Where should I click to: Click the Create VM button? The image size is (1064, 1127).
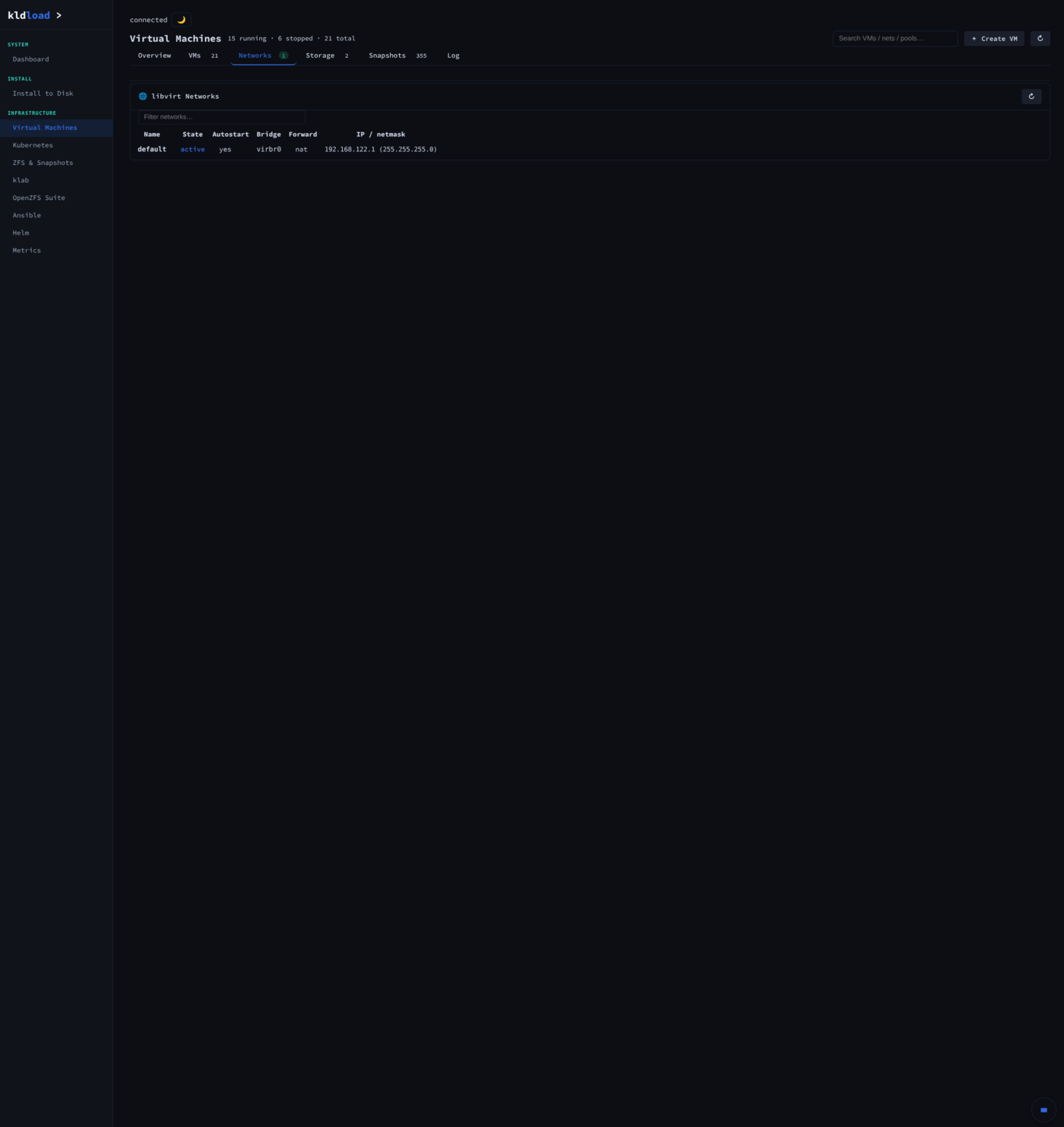tap(994, 39)
